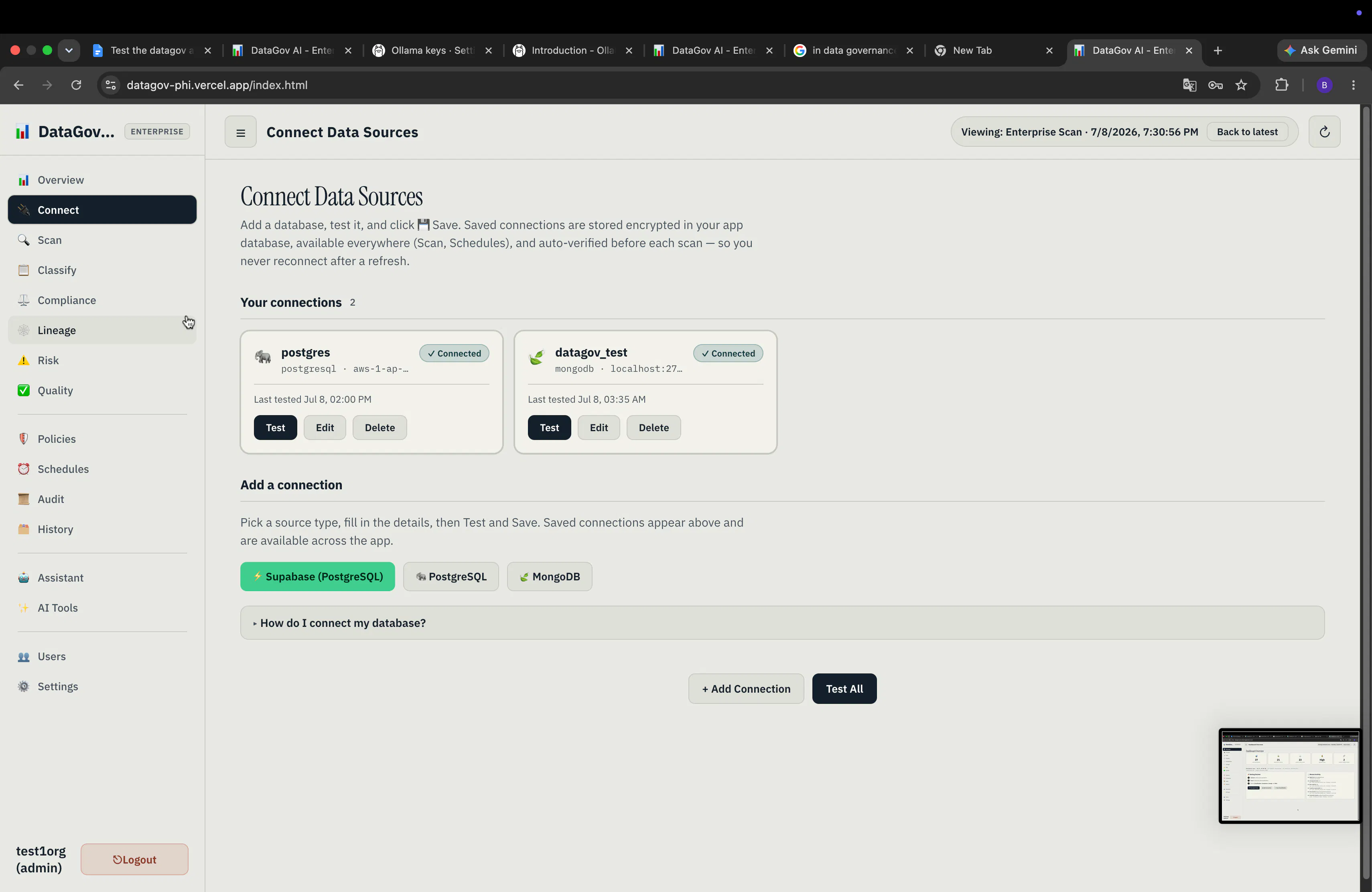Choose MongoDB source type
Viewport: 1372px width, 892px height.
pyautogui.click(x=549, y=576)
